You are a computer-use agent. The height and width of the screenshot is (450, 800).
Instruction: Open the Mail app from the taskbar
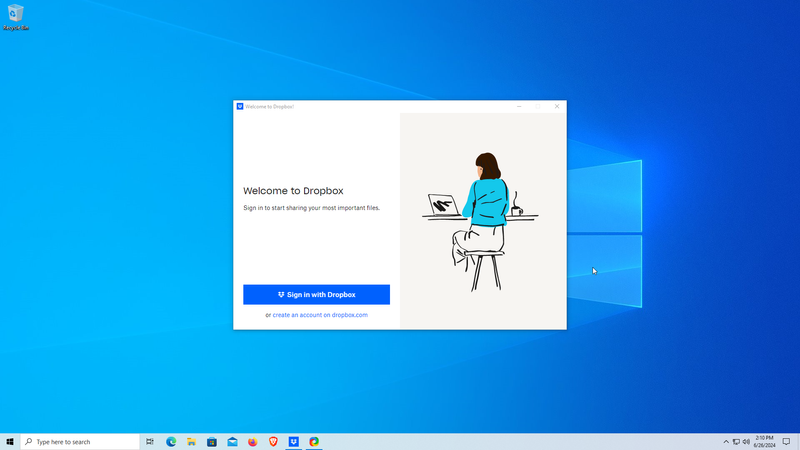[232, 441]
